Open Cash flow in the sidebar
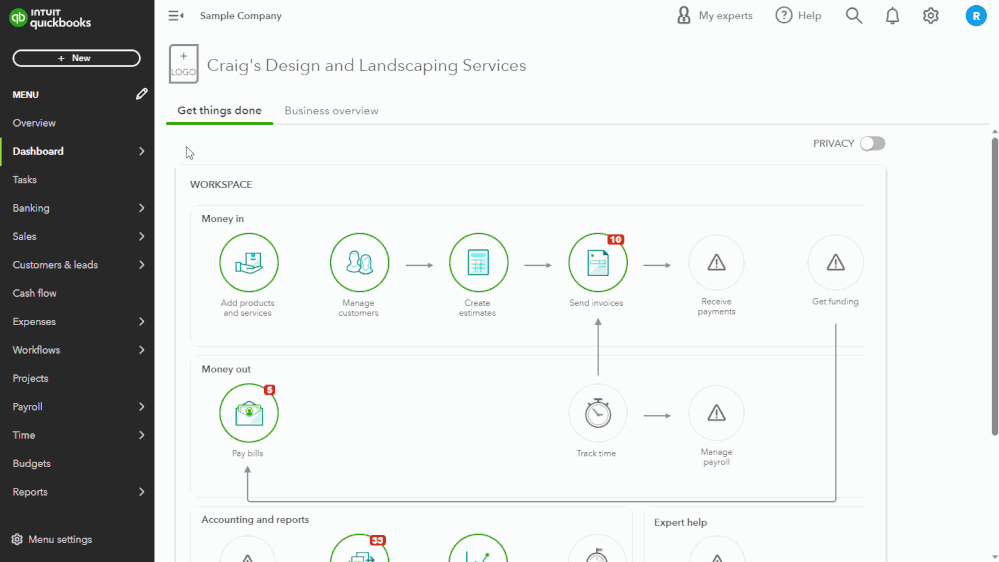Image resolution: width=999 pixels, height=562 pixels. click(34, 293)
